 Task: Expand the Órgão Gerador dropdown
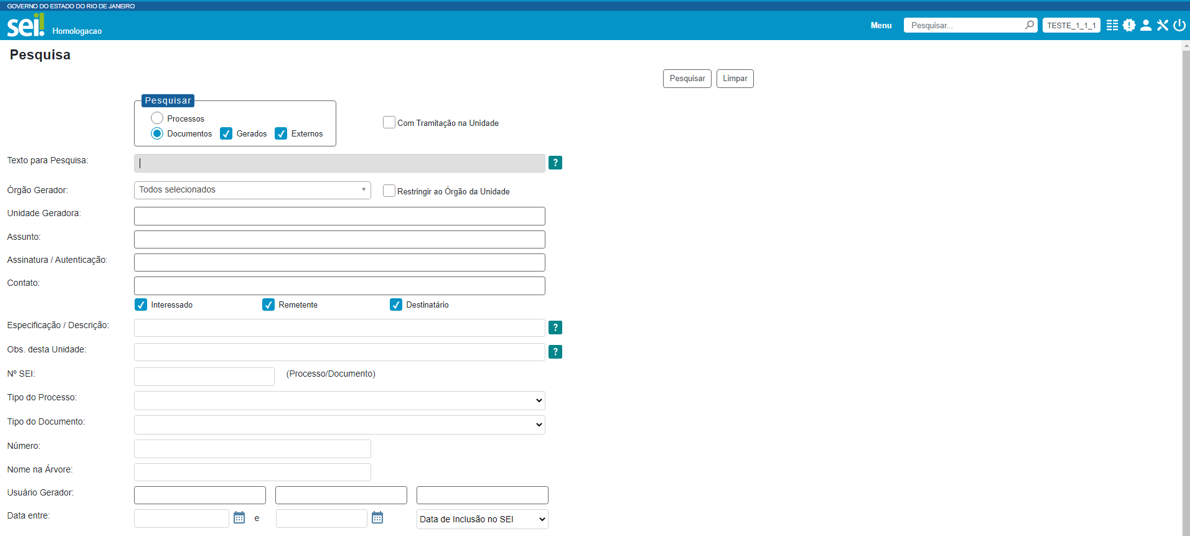(252, 190)
